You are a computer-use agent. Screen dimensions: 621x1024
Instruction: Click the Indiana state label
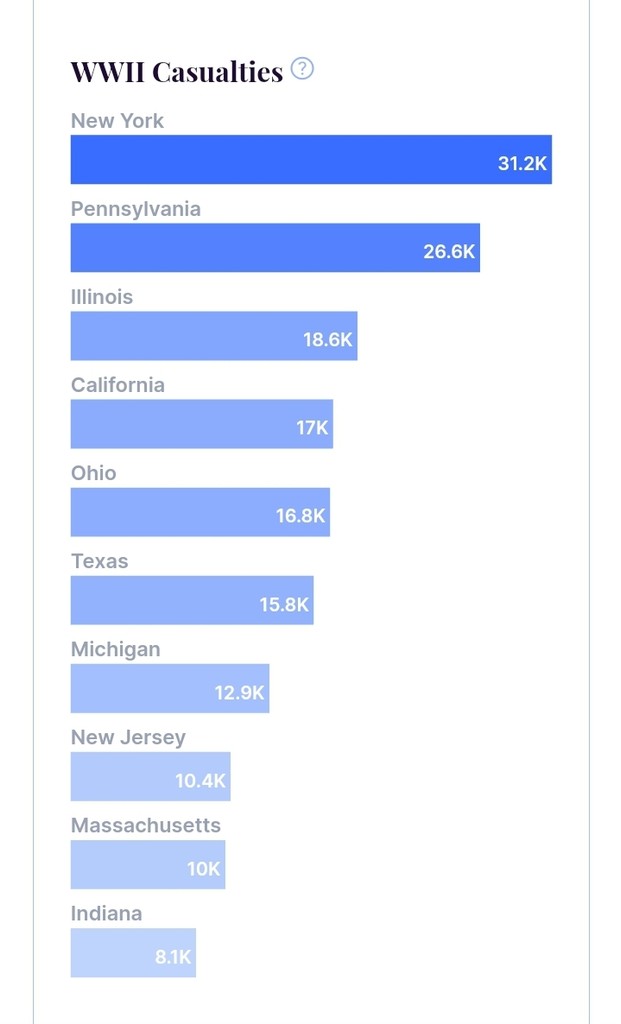pyautogui.click(x=106, y=913)
